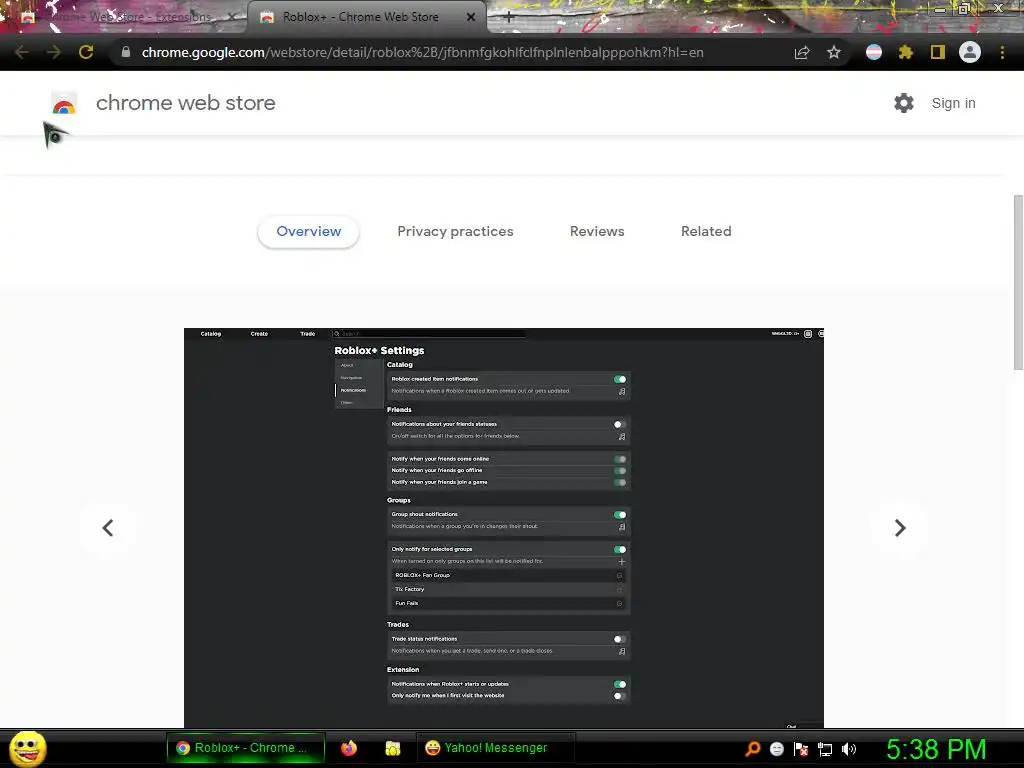Select the Roblox+ - Chrome Web Store tab
The width and height of the screenshot is (1024, 768).
pos(367,18)
